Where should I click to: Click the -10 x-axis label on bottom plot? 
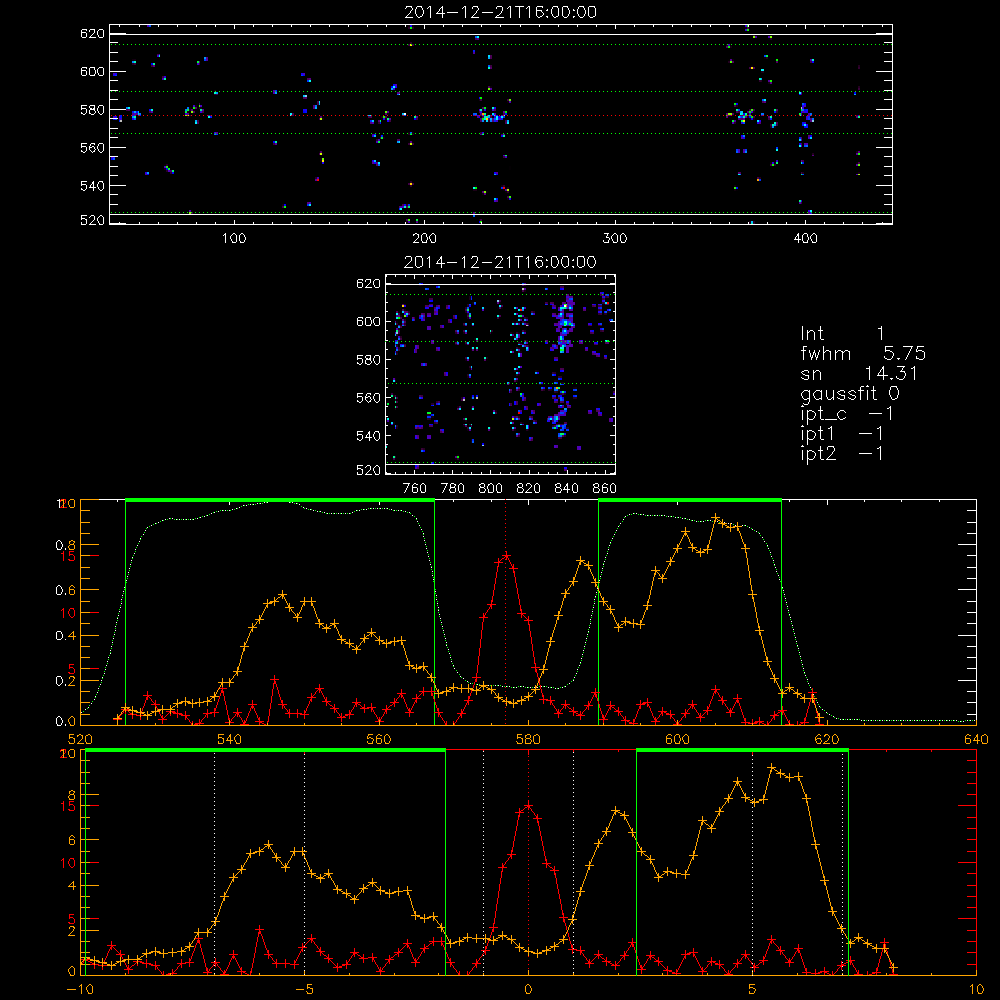coord(80,990)
